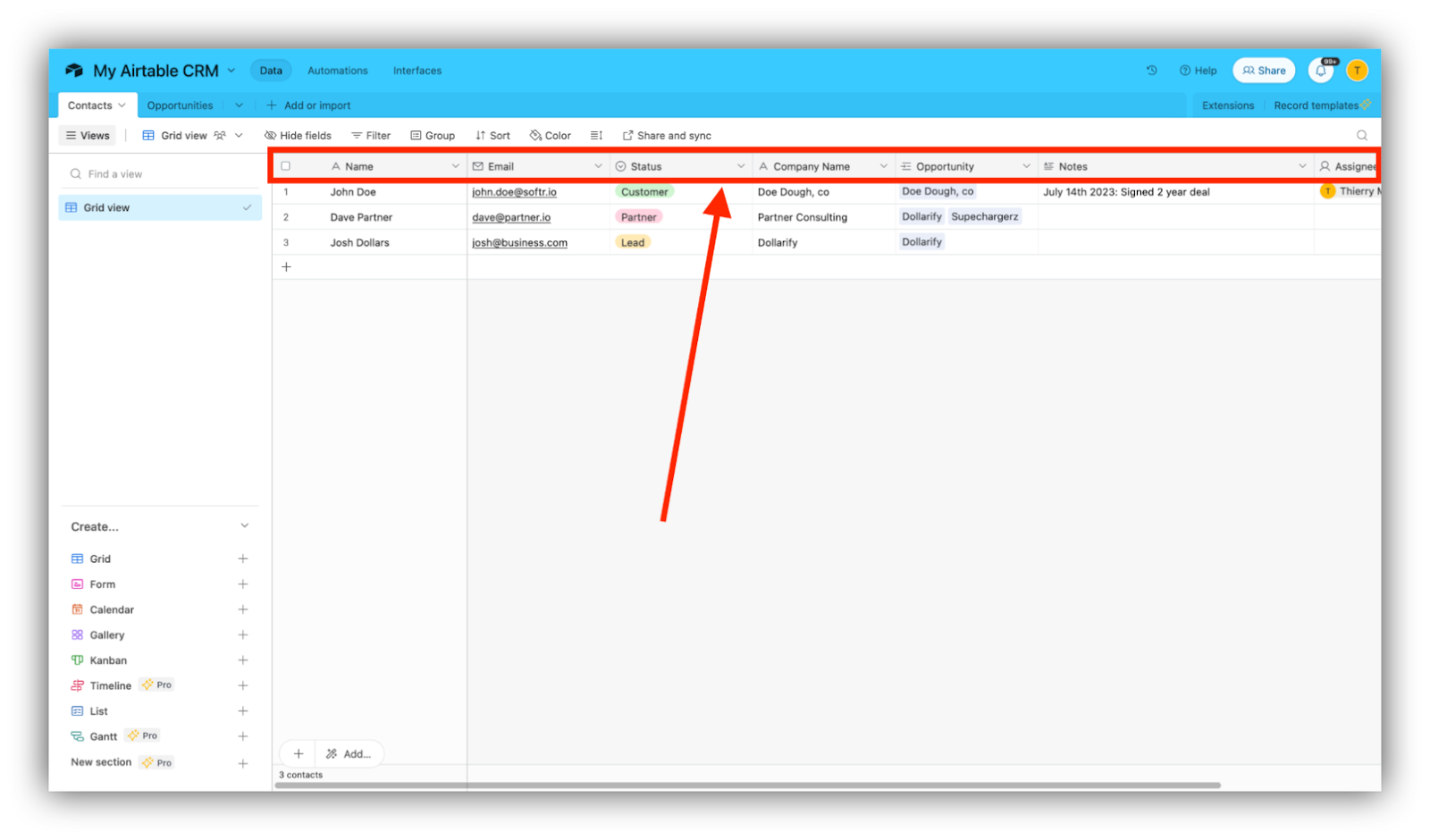Screen dimensions: 1430x840
Task: Open Record templates
Action: pyautogui.click(x=1322, y=105)
